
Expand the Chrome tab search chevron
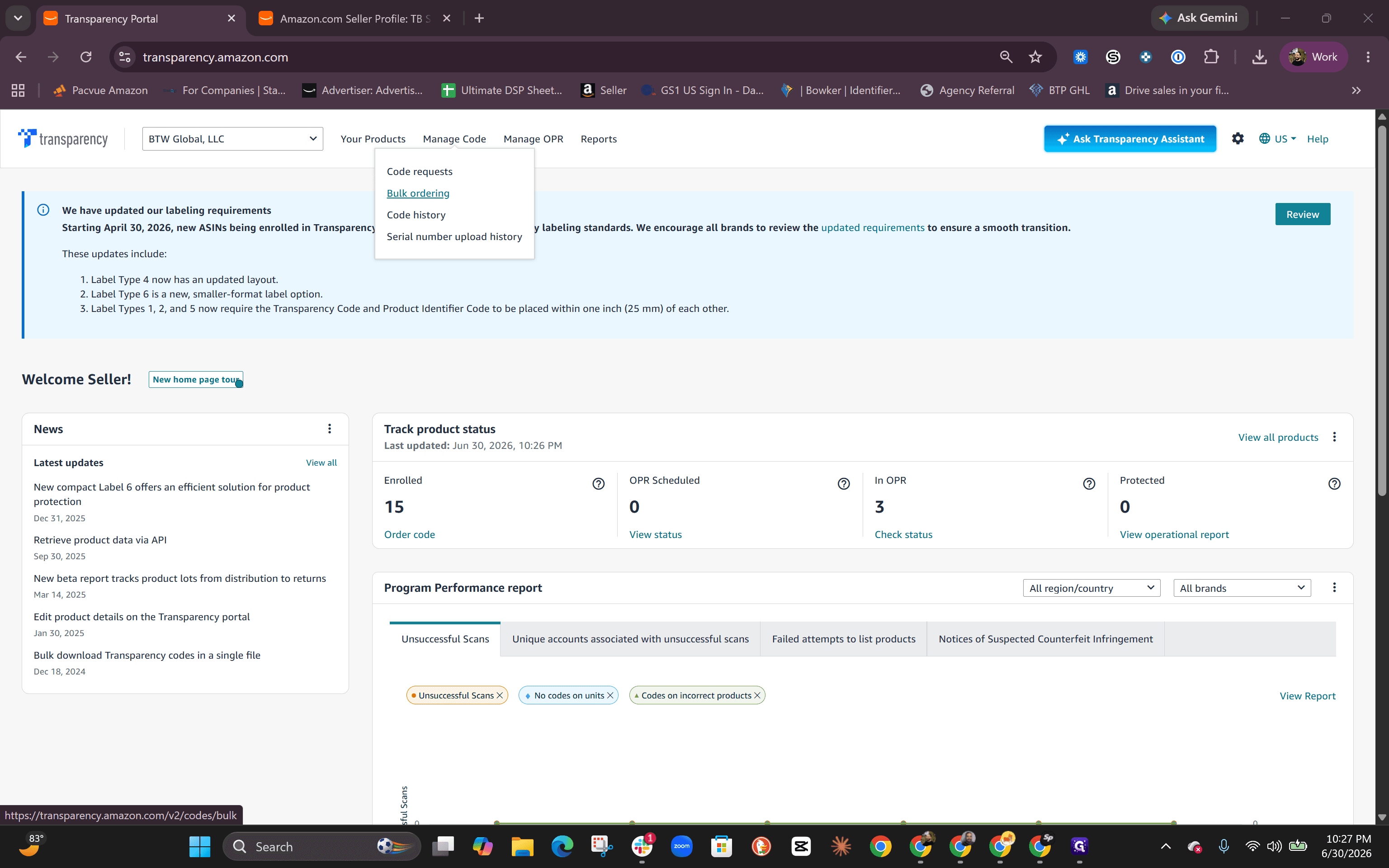click(18, 19)
